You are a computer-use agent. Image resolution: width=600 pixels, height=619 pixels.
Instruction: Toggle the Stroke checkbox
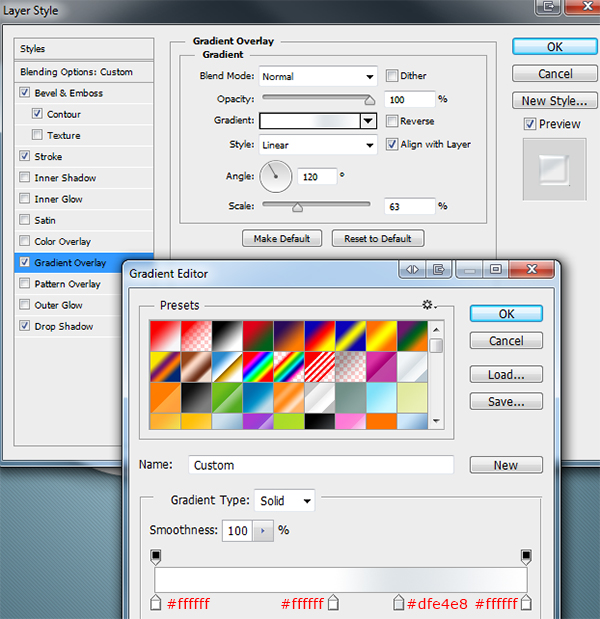[24, 156]
